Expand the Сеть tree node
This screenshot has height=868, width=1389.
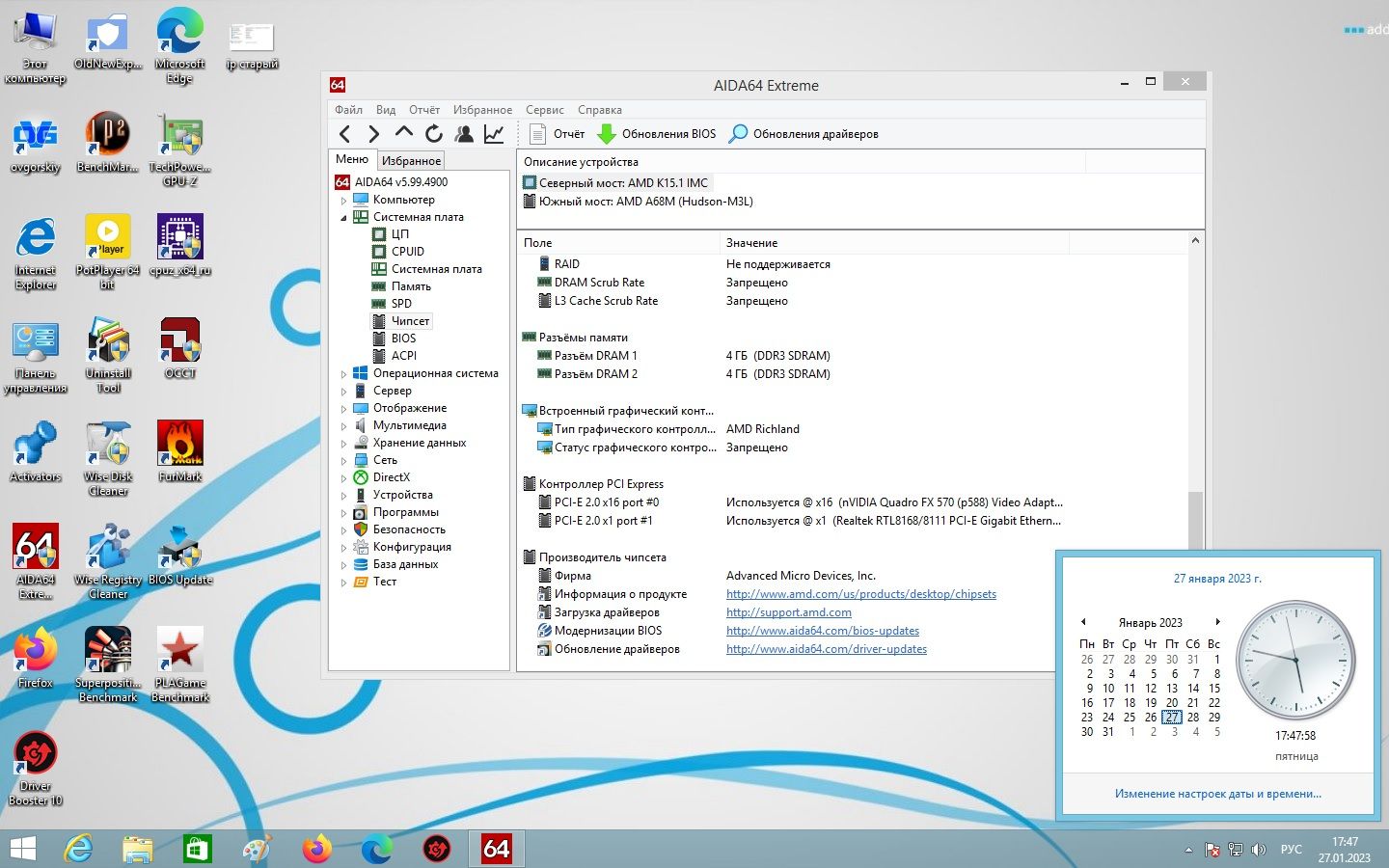coord(343,461)
